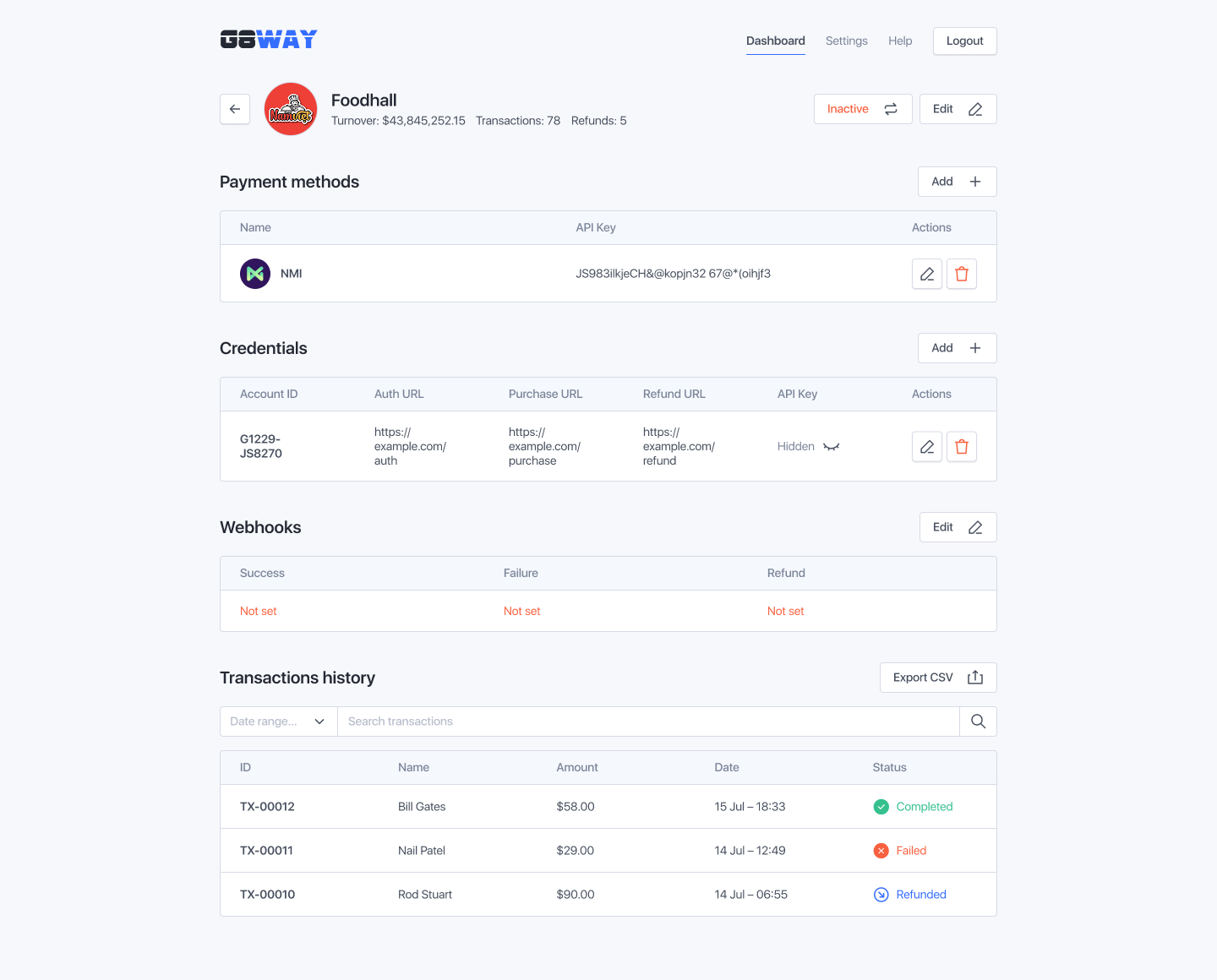Screen dimensions: 1217x980
Task: Click the Foodhall merchant logo
Action: [x=291, y=109]
